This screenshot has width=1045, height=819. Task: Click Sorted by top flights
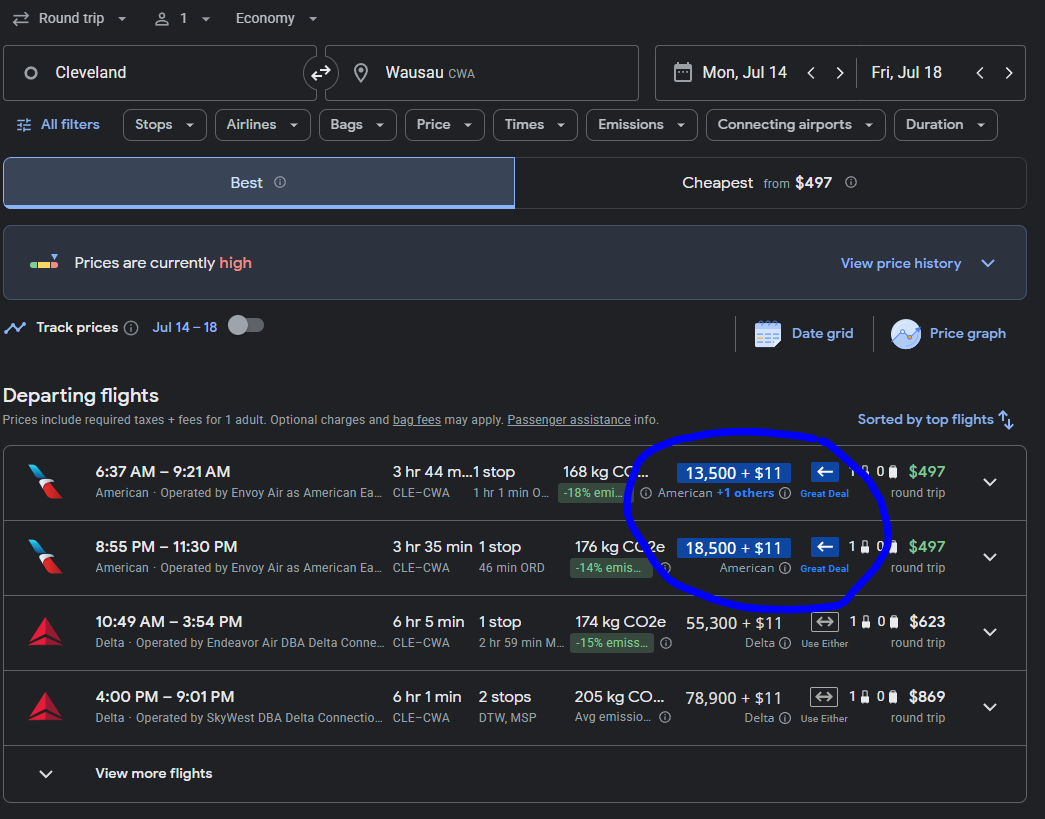coord(926,419)
